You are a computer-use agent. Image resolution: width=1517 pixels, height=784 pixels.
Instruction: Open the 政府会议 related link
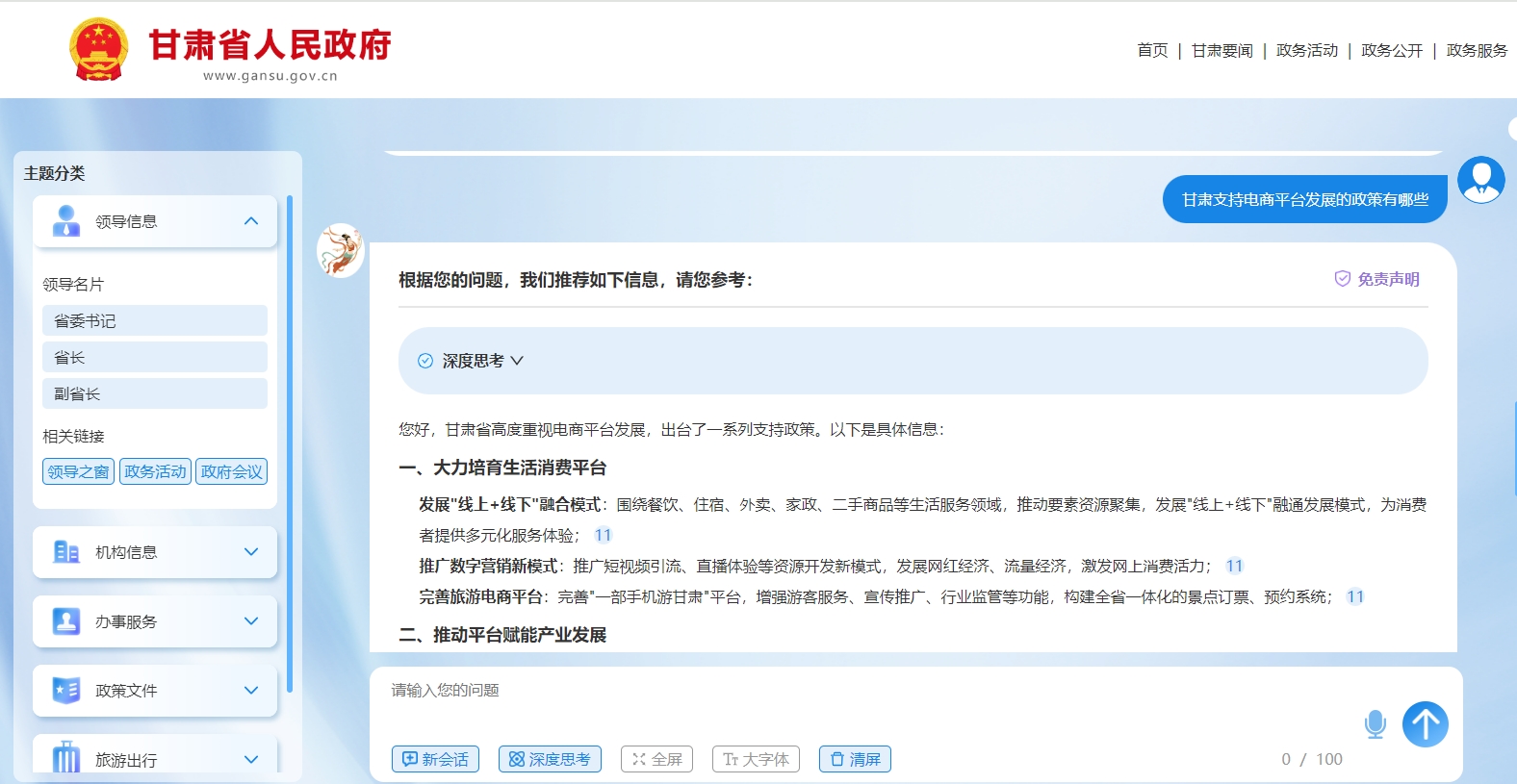(x=232, y=471)
